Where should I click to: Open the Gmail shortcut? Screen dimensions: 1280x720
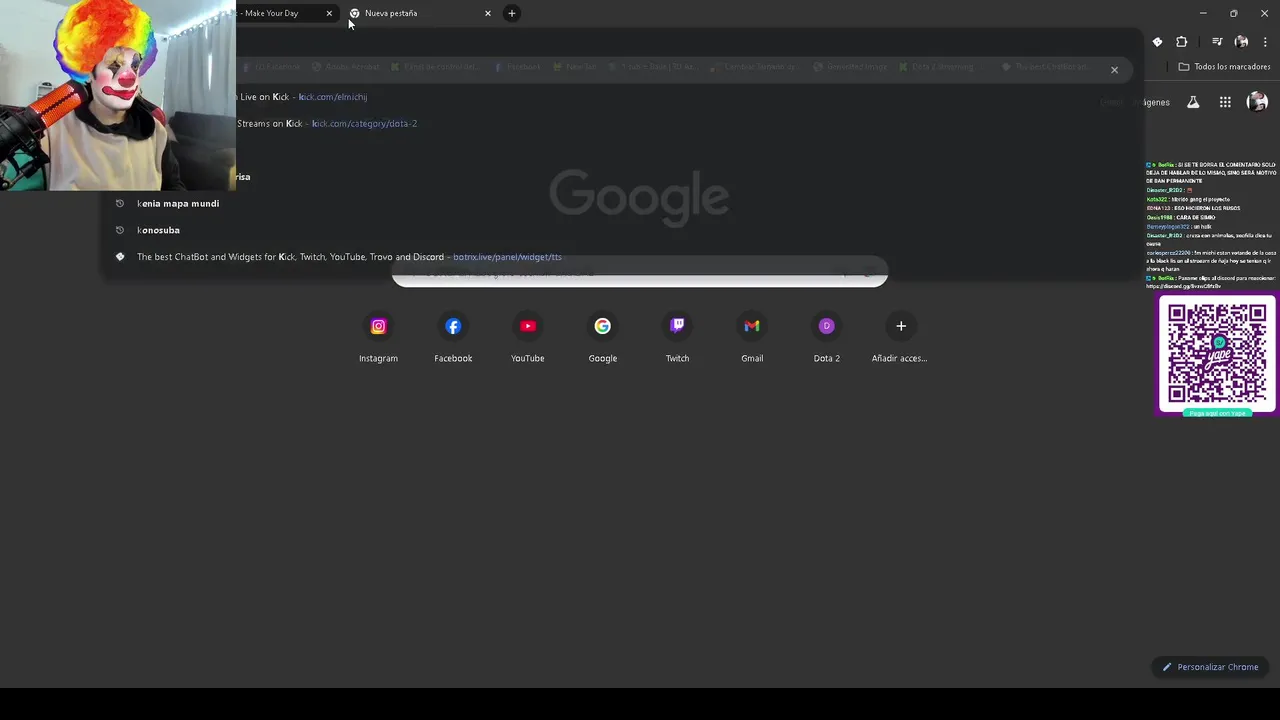point(752,338)
